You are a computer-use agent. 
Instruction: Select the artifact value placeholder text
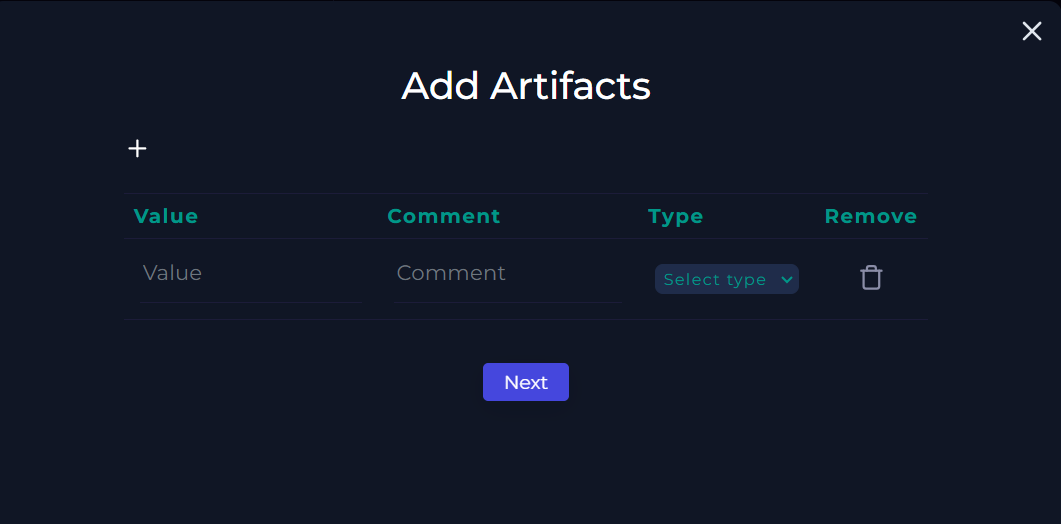tap(173, 273)
